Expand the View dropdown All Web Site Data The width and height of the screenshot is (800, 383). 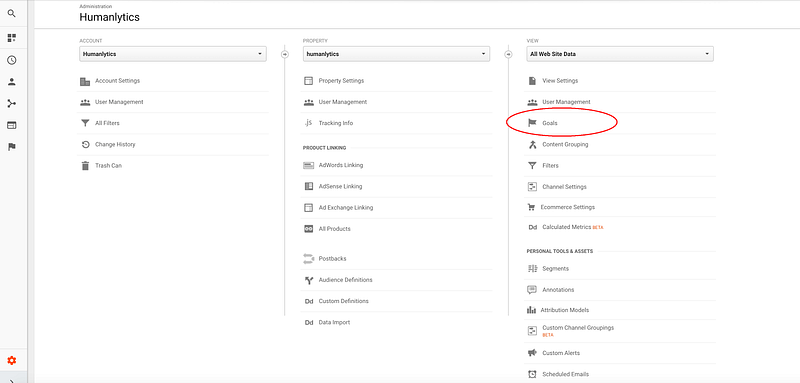(620, 54)
